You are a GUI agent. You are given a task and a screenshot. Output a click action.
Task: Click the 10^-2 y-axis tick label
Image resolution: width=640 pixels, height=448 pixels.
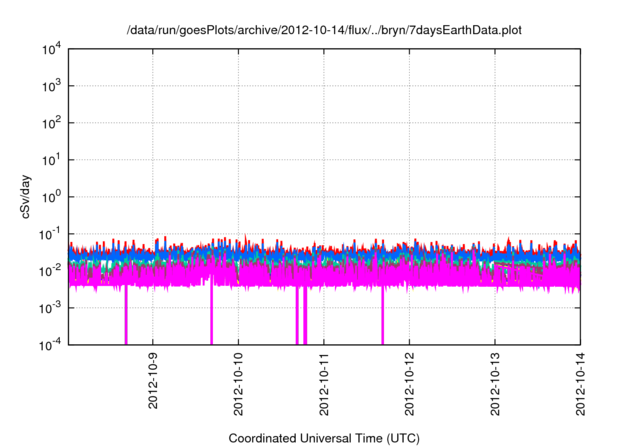pyautogui.click(x=48, y=270)
